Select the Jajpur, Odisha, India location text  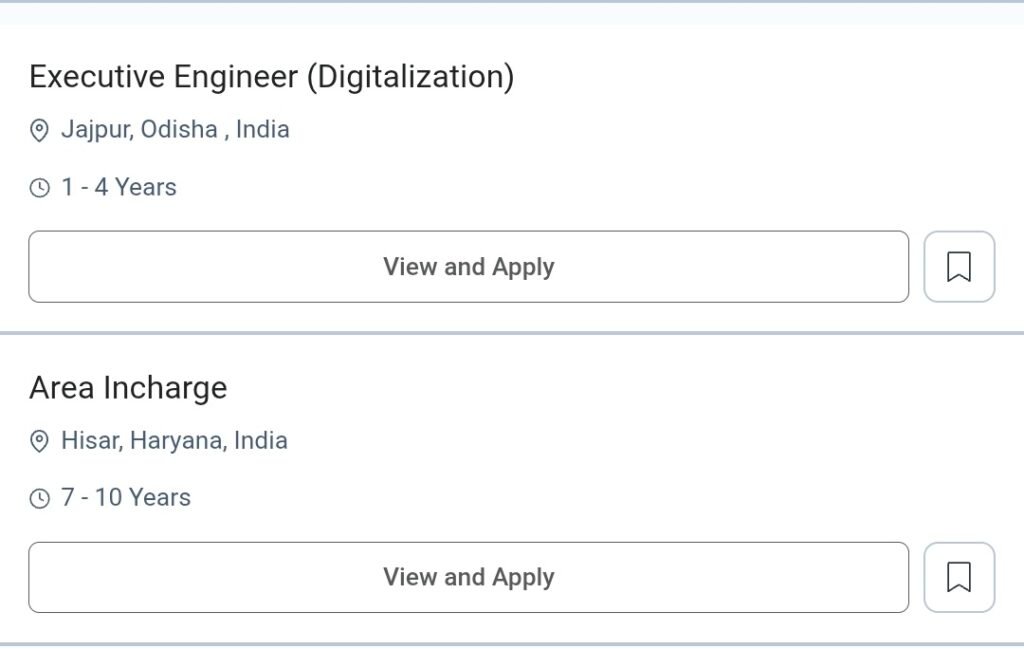(x=175, y=130)
